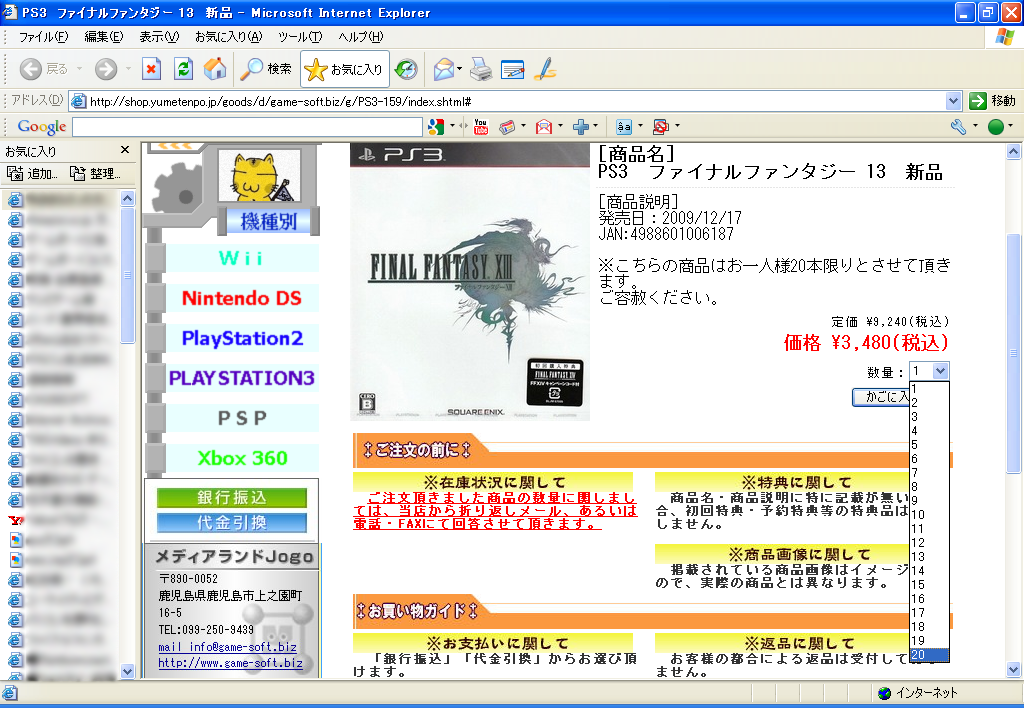This screenshot has height=708, width=1024.
Task: Click the かごに入れる add-to-cart button
Action: click(881, 397)
